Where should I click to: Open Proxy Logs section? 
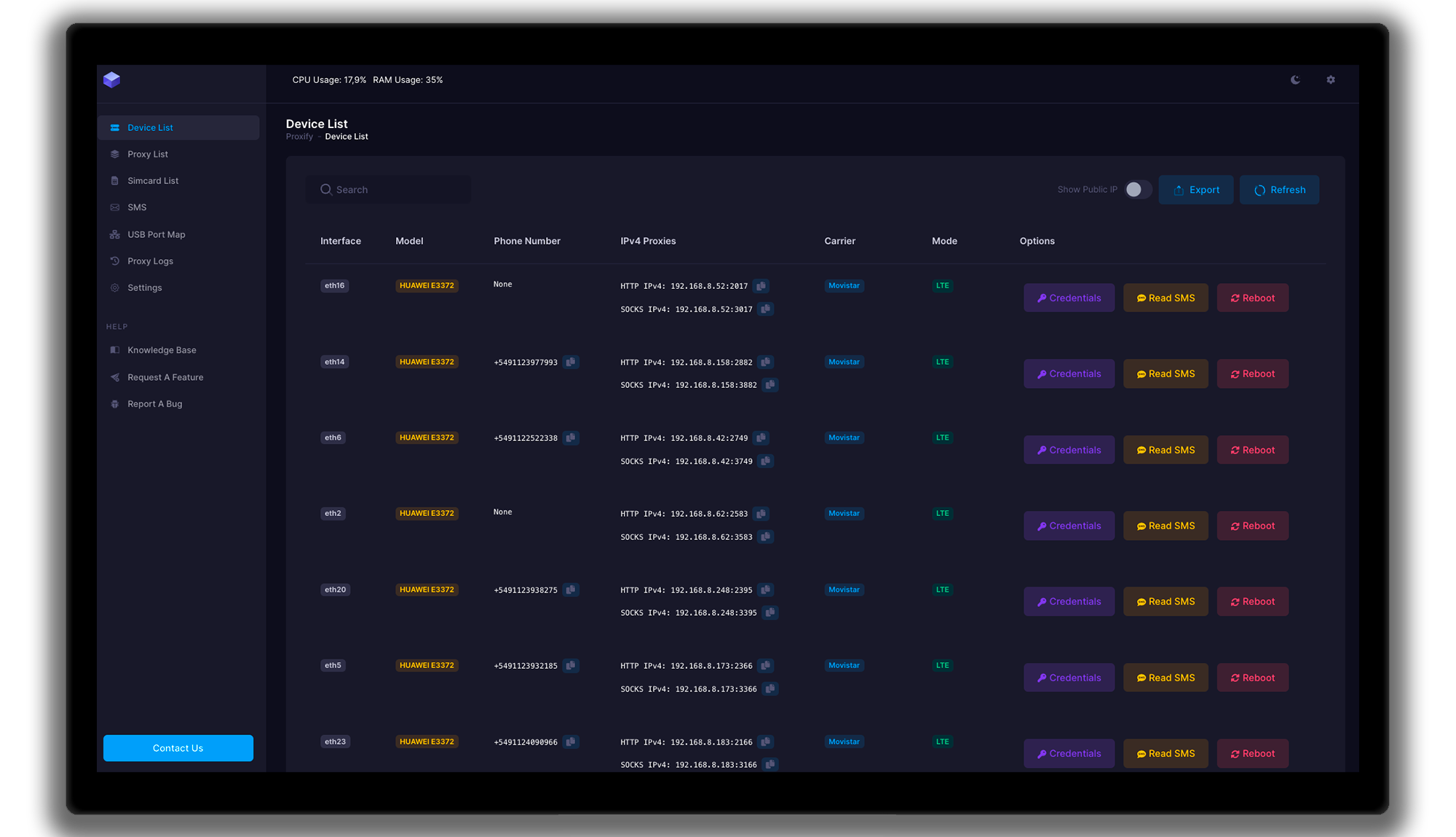pyautogui.click(x=150, y=261)
